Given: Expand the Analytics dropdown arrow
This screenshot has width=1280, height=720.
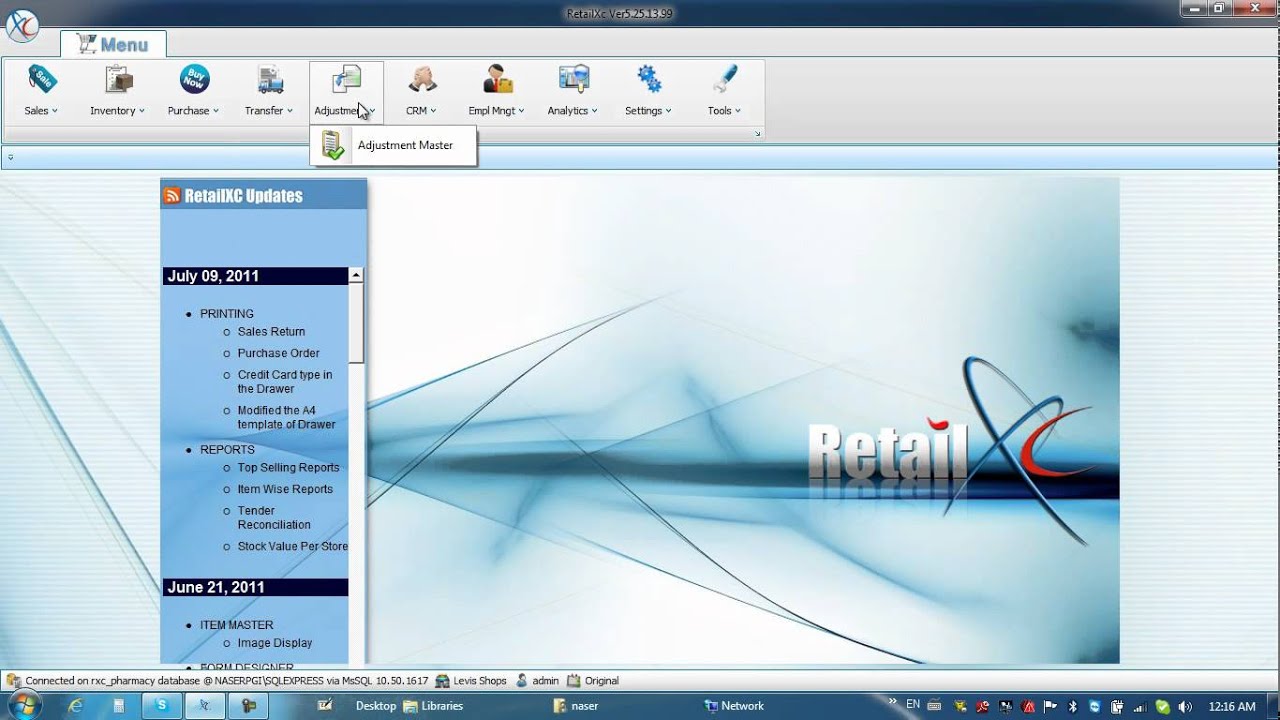Looking at the screenshot, I should click(594, 111).
